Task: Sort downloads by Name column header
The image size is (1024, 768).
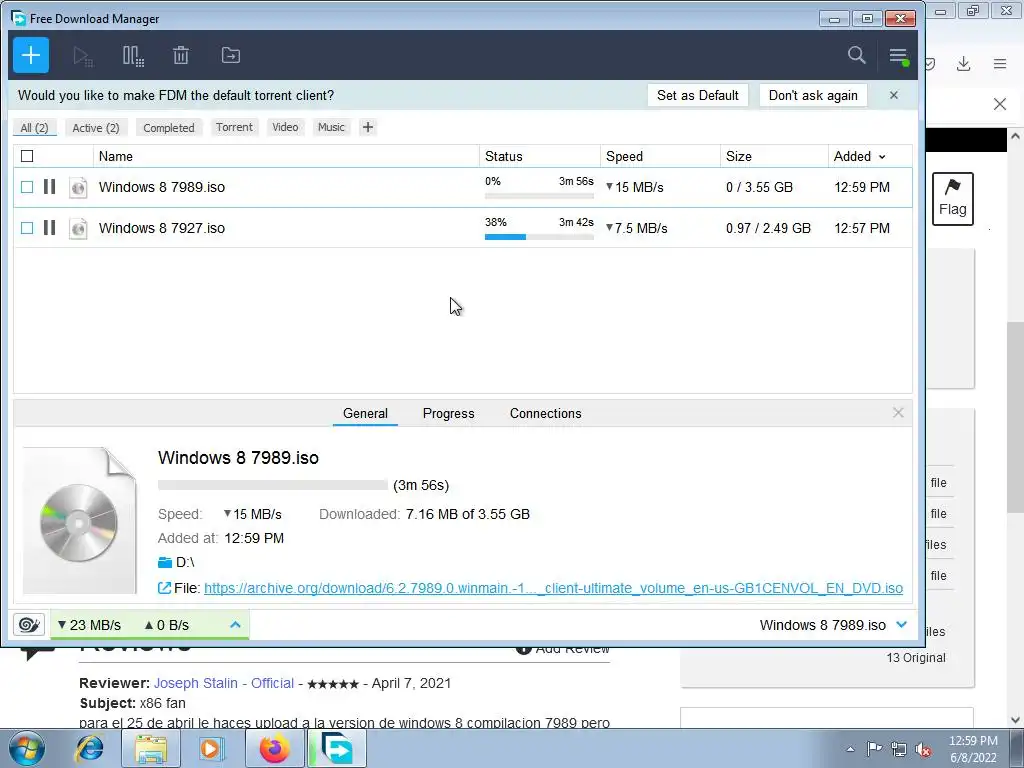Action: 286,156
